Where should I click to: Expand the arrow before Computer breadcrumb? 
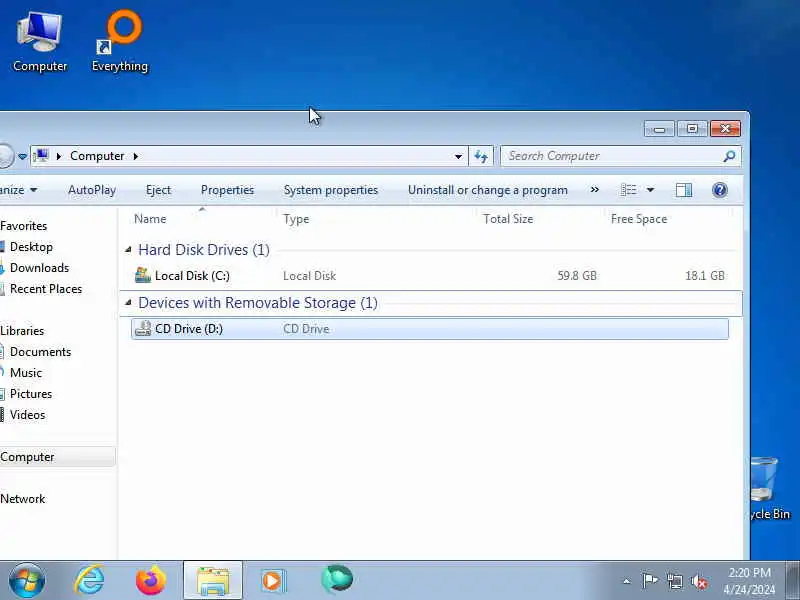pos(59,156)
